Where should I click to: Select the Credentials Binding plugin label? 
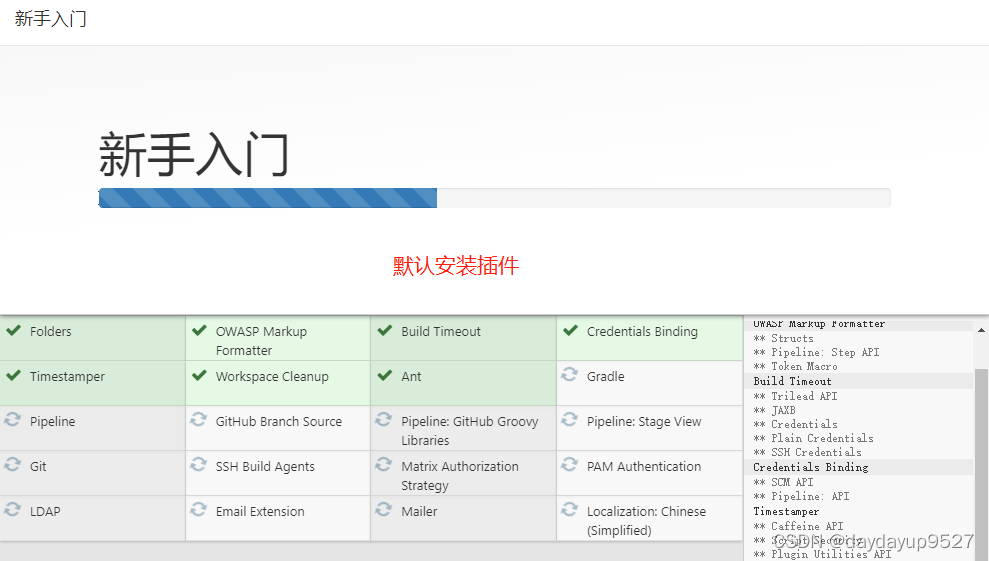tap(642, 331)
